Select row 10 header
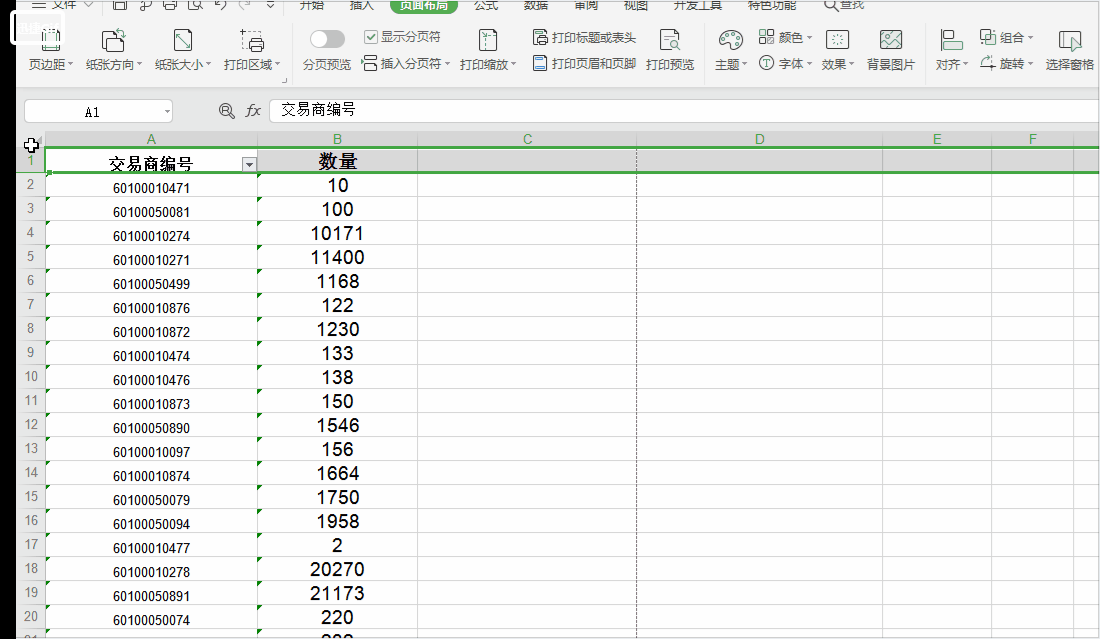This screenshot has height=639, width=1100. [x=31, y=377]
